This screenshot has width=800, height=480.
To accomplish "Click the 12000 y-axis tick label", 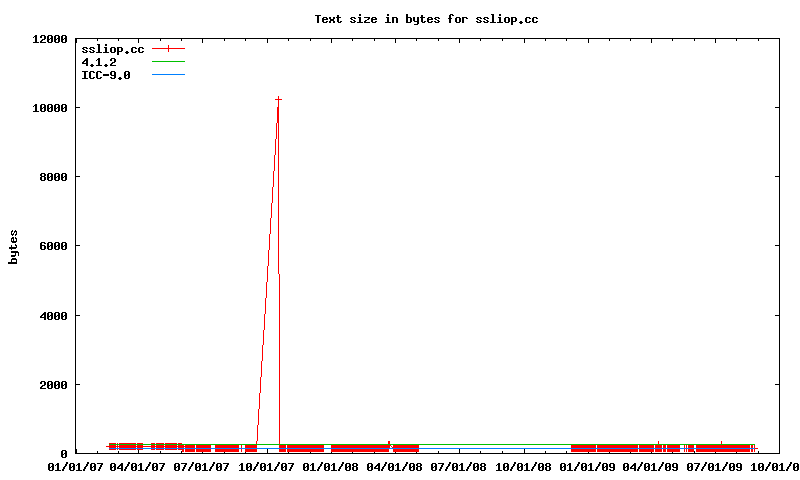I will pos(47,39).
